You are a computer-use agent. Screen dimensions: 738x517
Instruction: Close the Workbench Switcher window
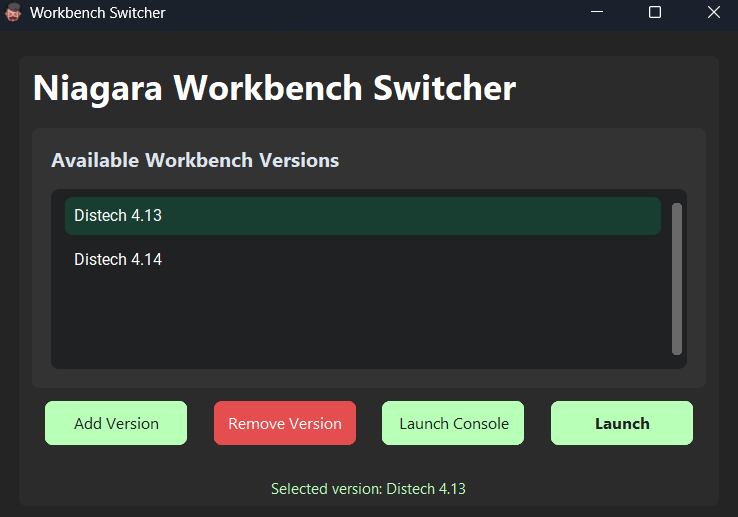tap(714, 12)
